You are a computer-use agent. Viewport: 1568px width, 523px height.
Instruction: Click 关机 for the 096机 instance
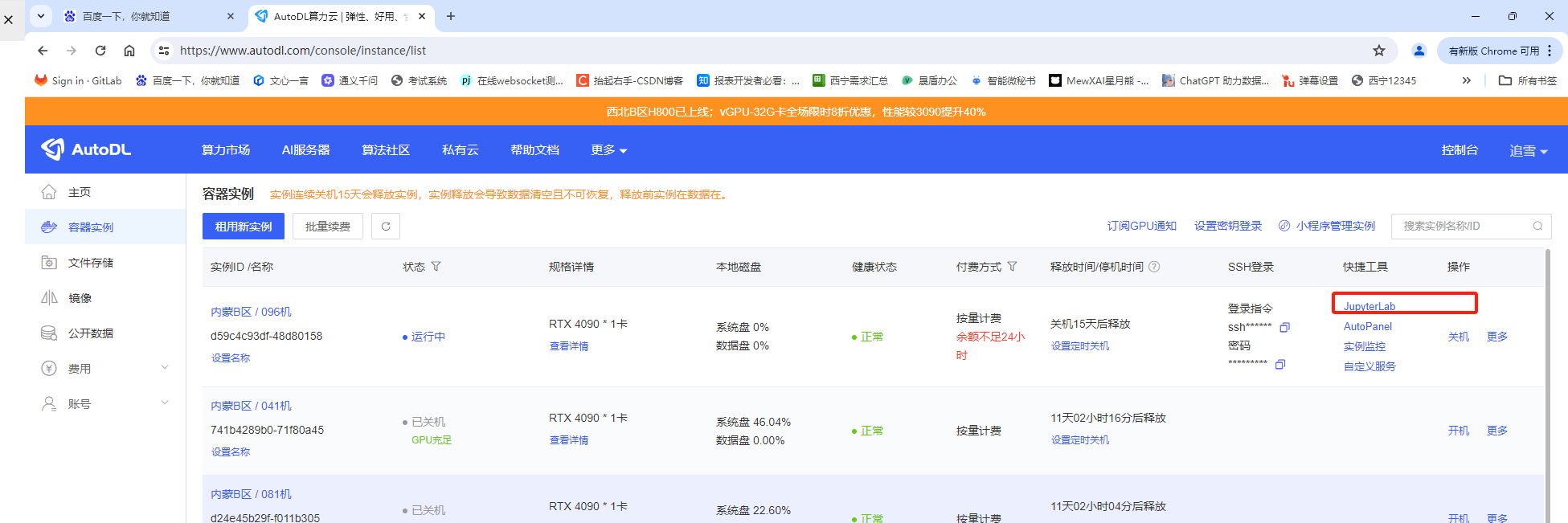pos(1459,337)
